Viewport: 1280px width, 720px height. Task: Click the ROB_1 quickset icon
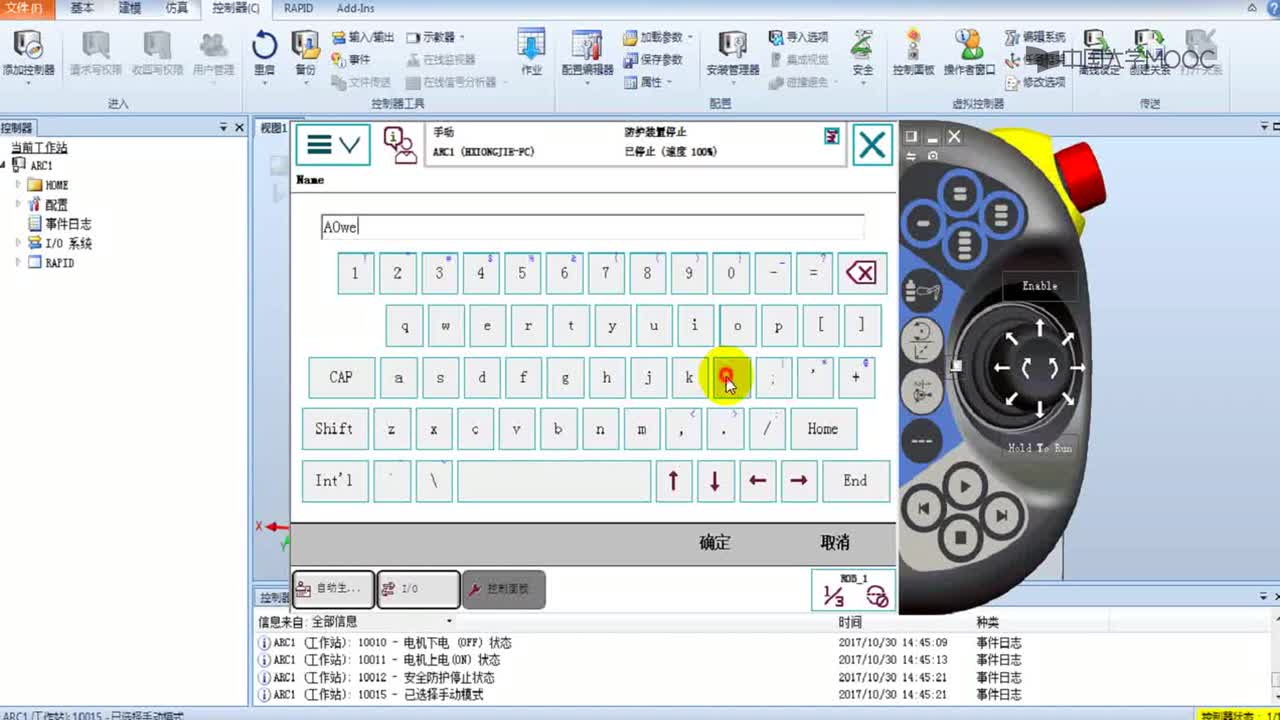coord(853,590)
